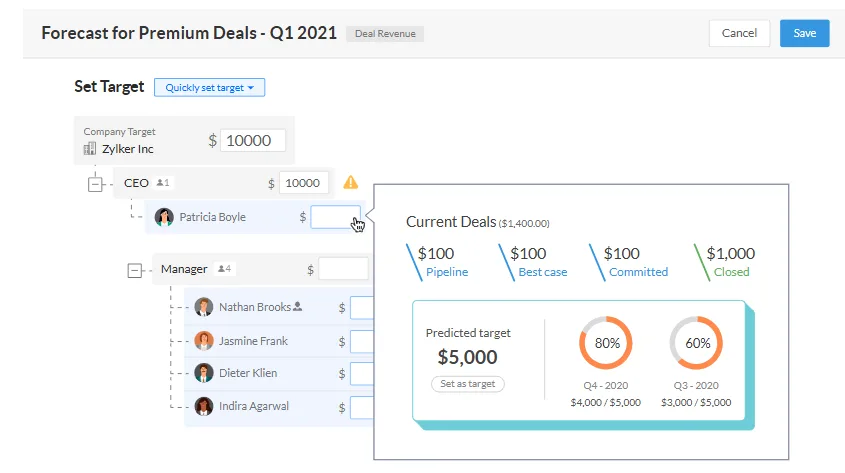Click the Q4 - 2020 80% donut chart
Screen dimensions: 845x473
pos(605,343)
